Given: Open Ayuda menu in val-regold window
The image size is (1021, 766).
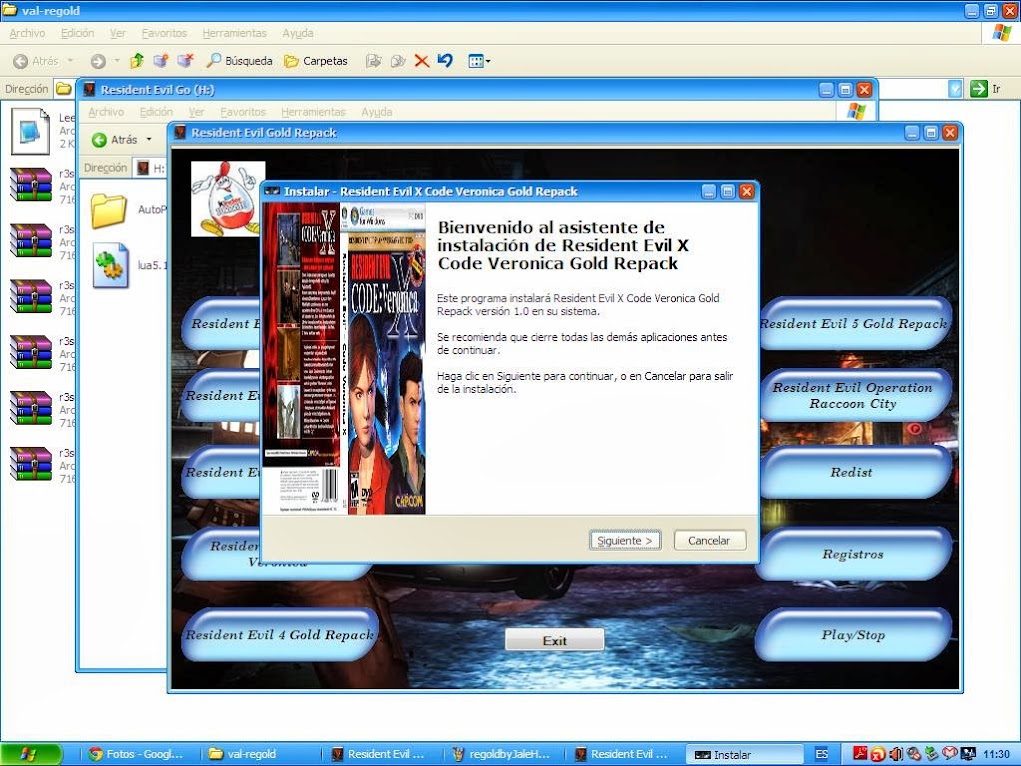Looking at the screenshot, I should click(x=298, y=33).
